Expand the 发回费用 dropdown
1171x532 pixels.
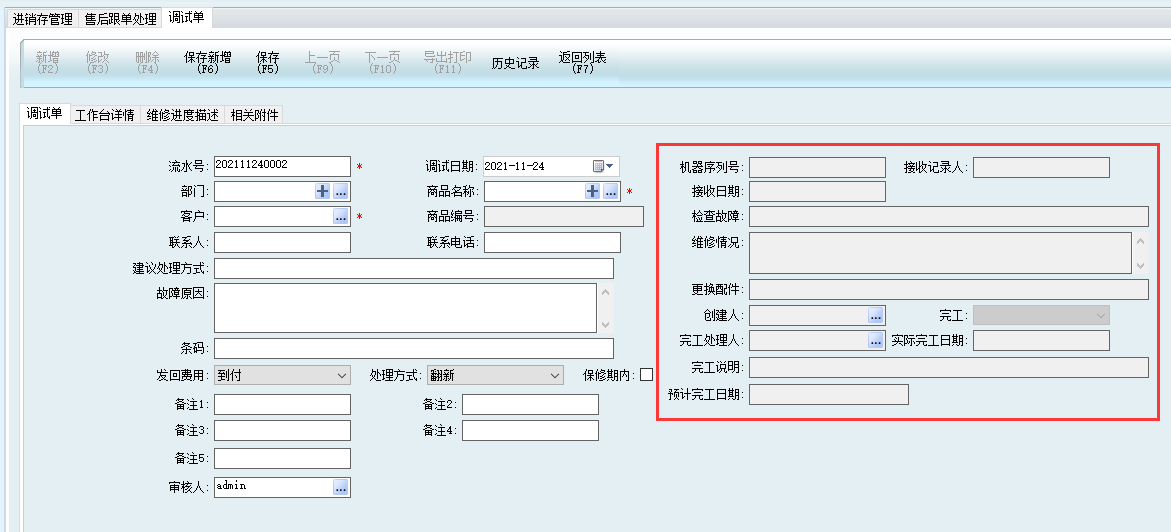340,375
